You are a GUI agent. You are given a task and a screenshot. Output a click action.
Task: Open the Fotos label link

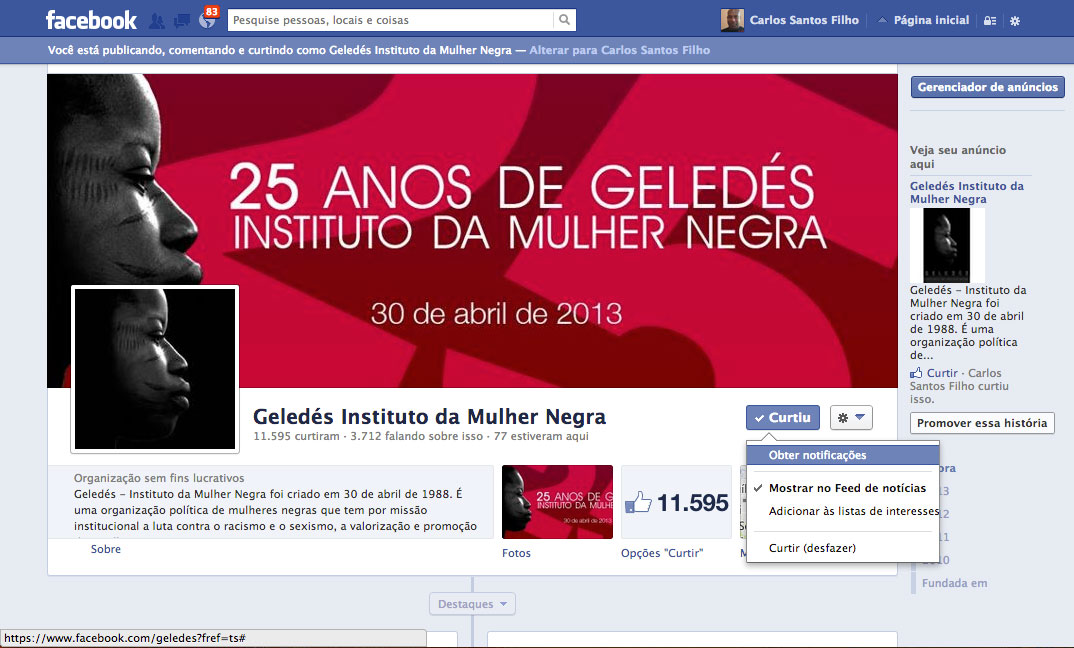(516, 553)
